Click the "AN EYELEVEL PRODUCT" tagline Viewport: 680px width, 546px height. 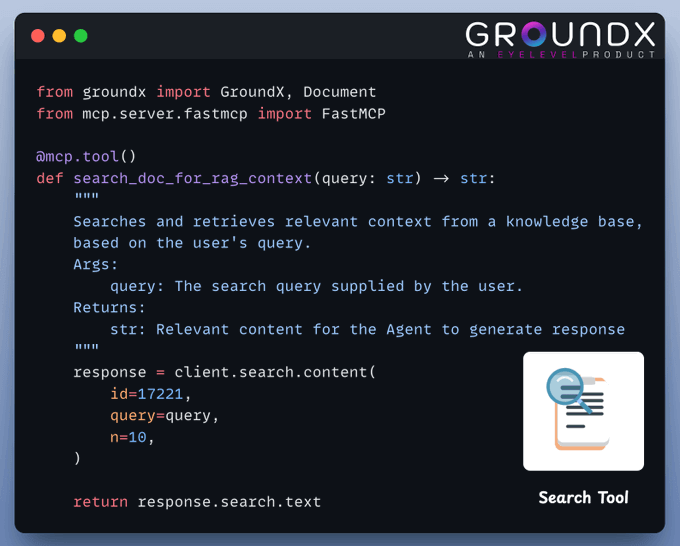[561, 55]
